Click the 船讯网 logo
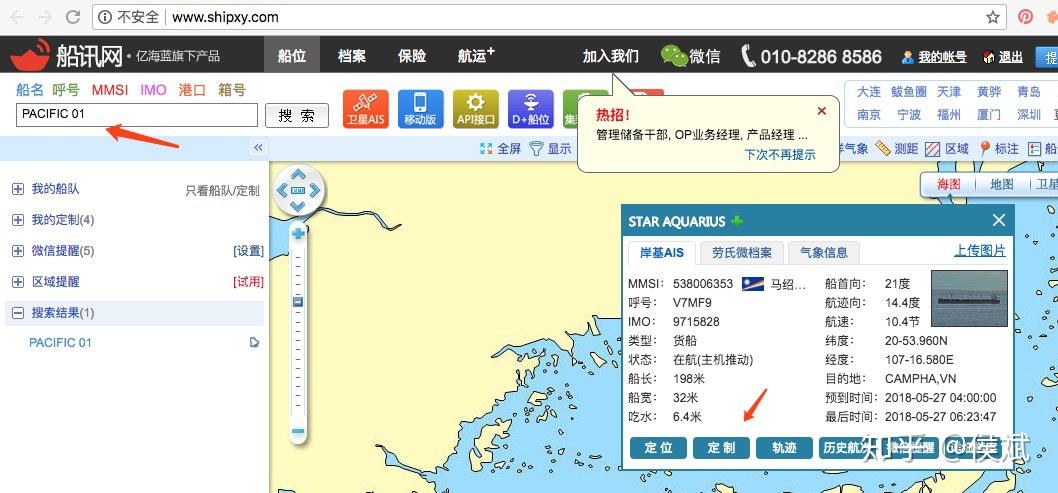Viewport: 1058px width, 493px height. [x=66, y=55]
